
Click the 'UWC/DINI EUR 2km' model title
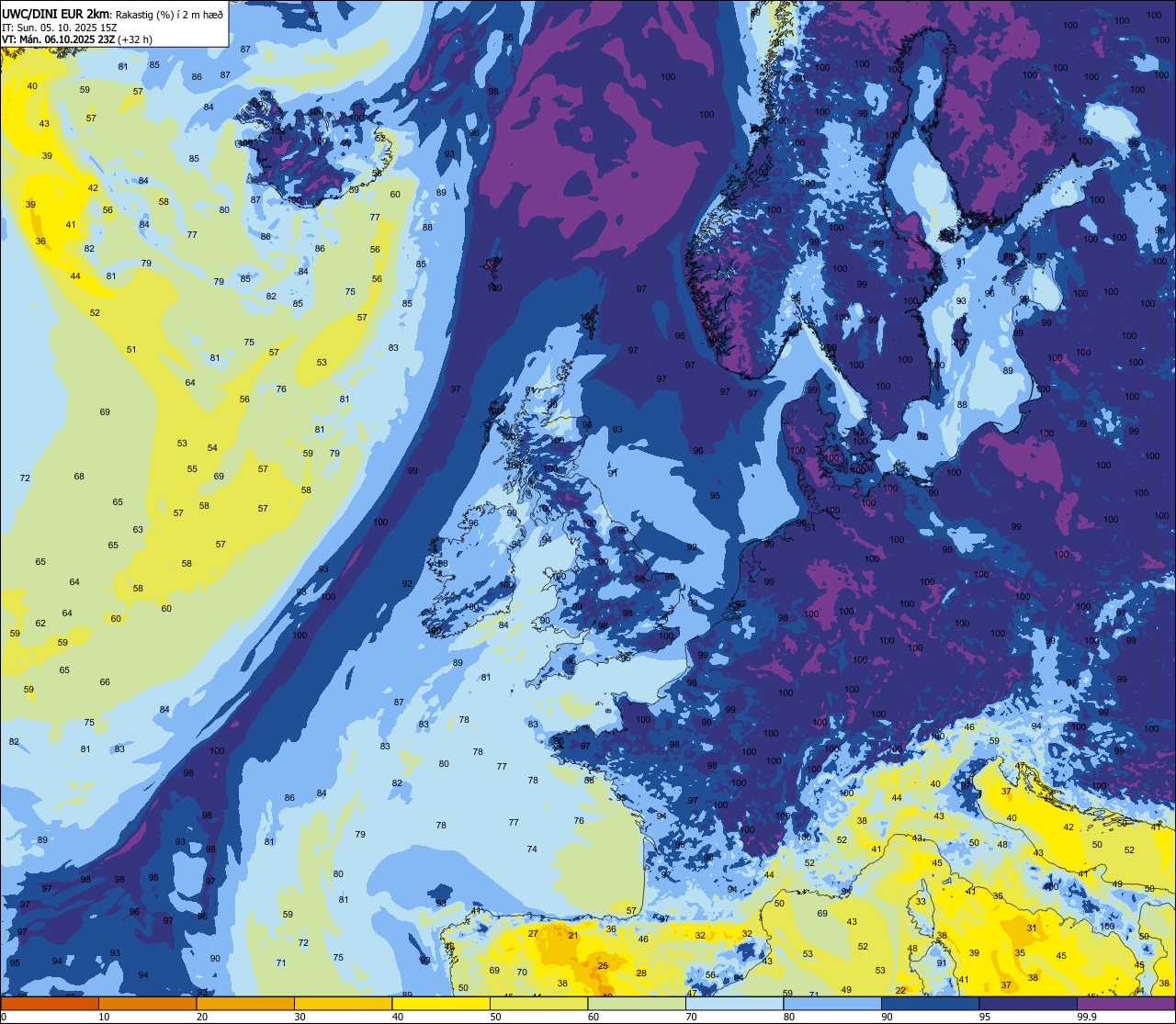[x=56, y=13]
